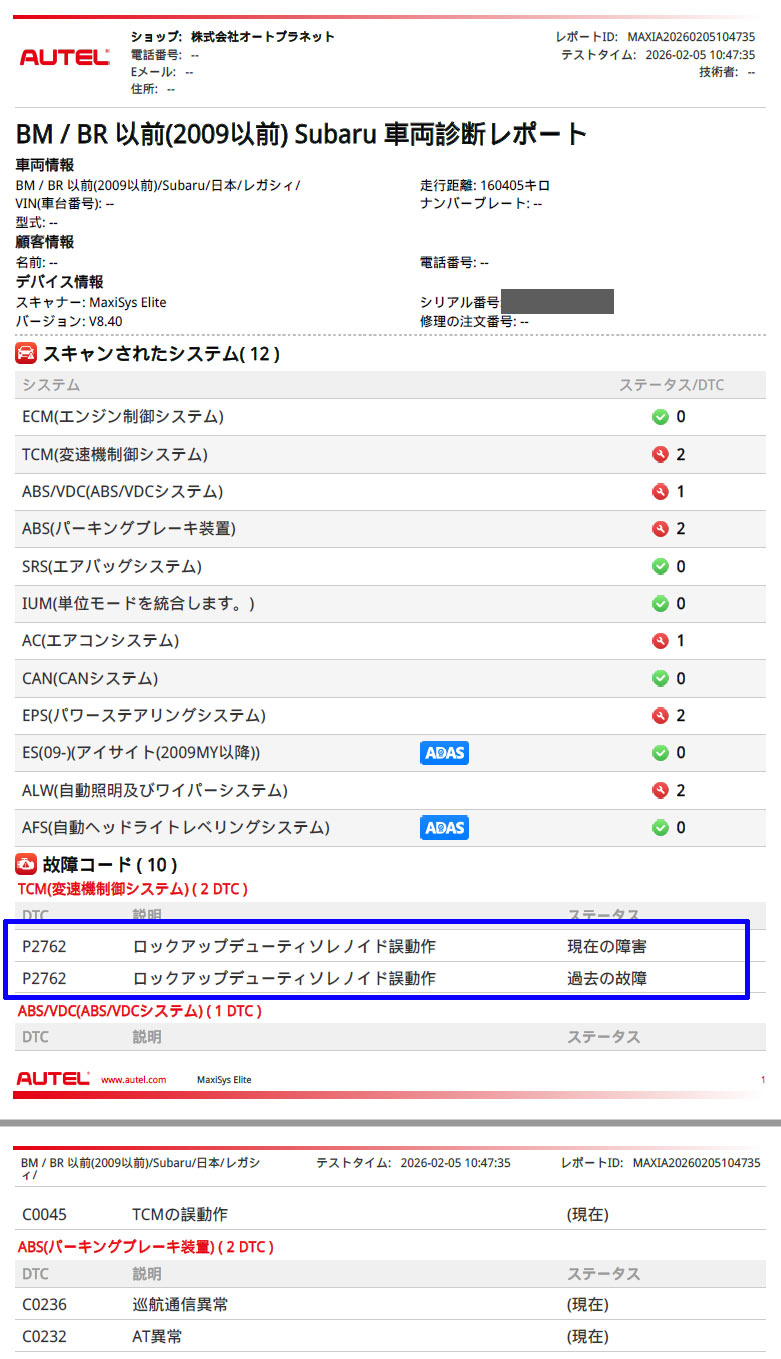Click the AUTEL logo in the report header
Viewport: 781px width, 1359px height.
click(65, 58)
